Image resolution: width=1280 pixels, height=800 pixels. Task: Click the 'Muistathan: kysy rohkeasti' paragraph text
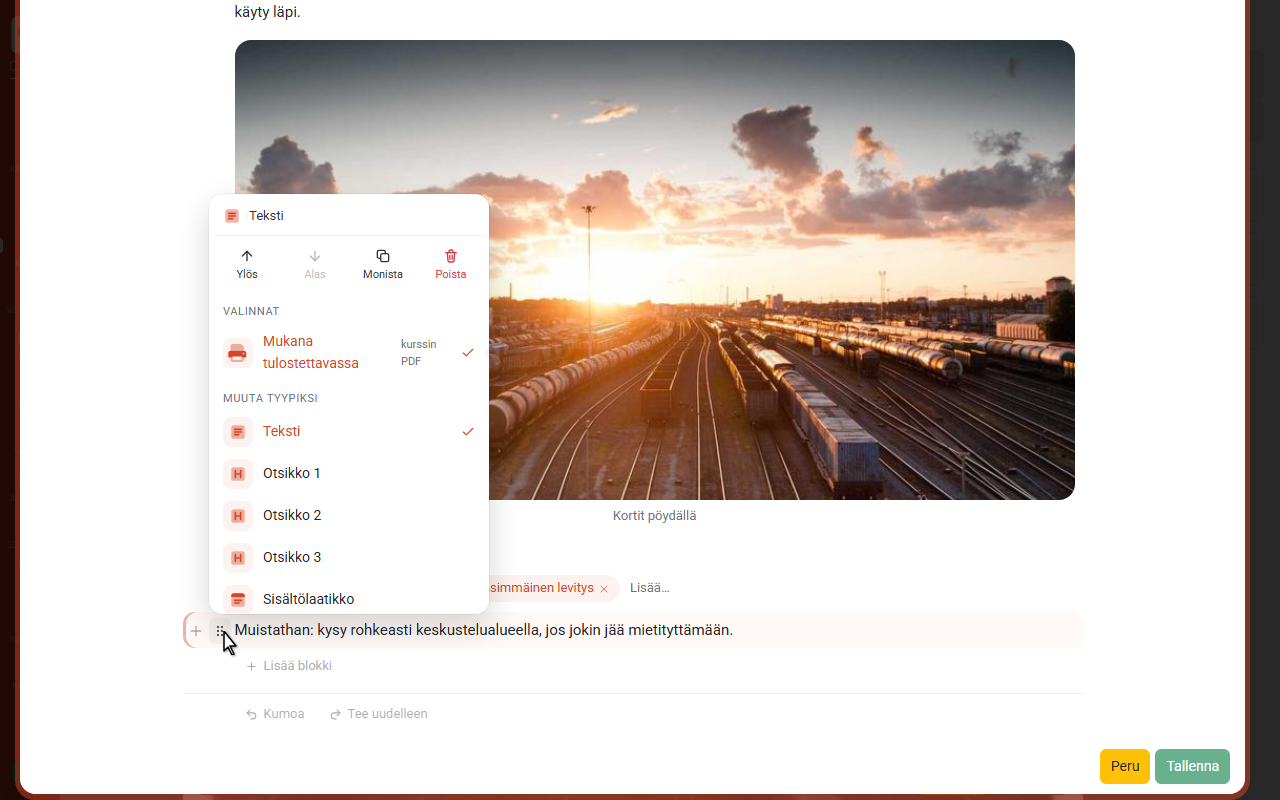484,630
